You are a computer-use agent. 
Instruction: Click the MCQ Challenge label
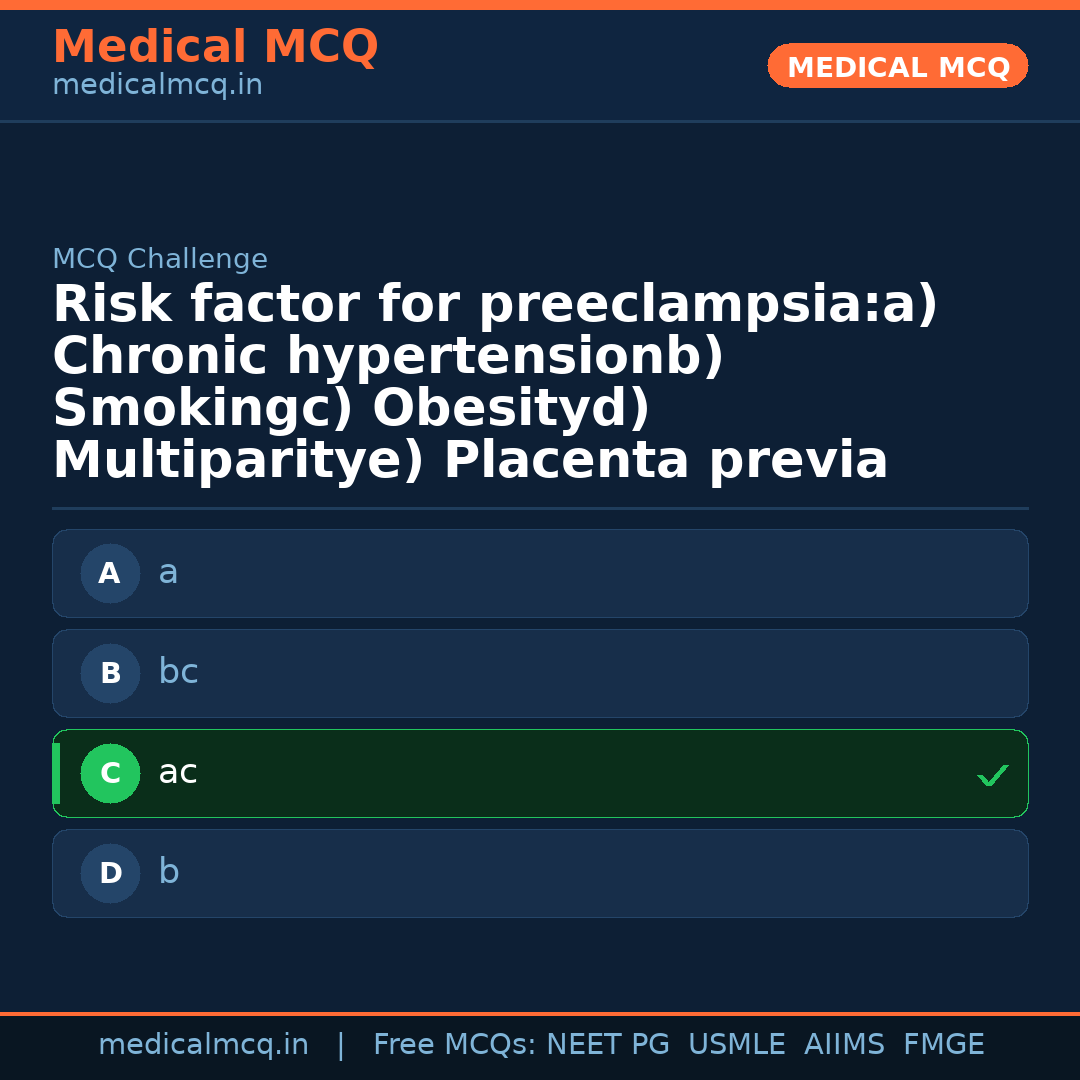(x=160, y=260)
